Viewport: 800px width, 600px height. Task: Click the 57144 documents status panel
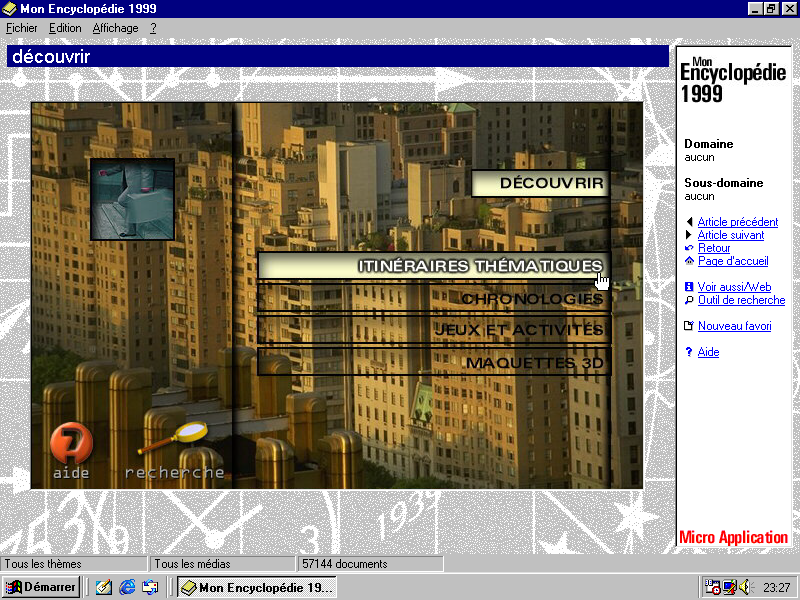[x=370, y=564]
